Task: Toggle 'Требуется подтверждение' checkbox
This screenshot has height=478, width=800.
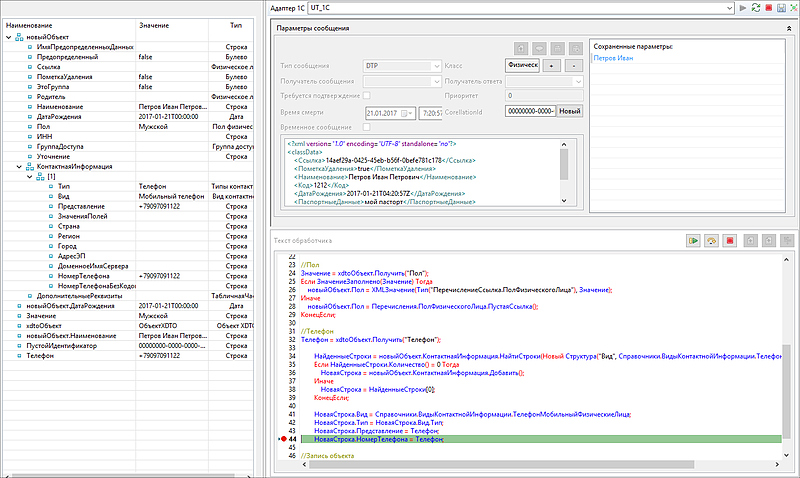Action: pos(366,96)
